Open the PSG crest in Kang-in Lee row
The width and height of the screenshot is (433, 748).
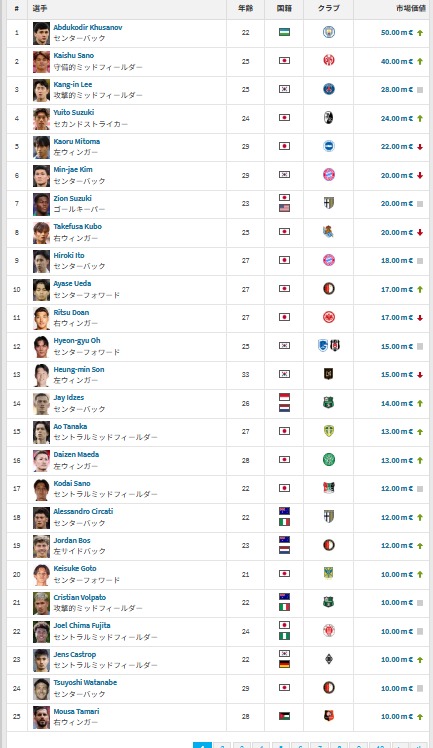[x=329, y=89]
